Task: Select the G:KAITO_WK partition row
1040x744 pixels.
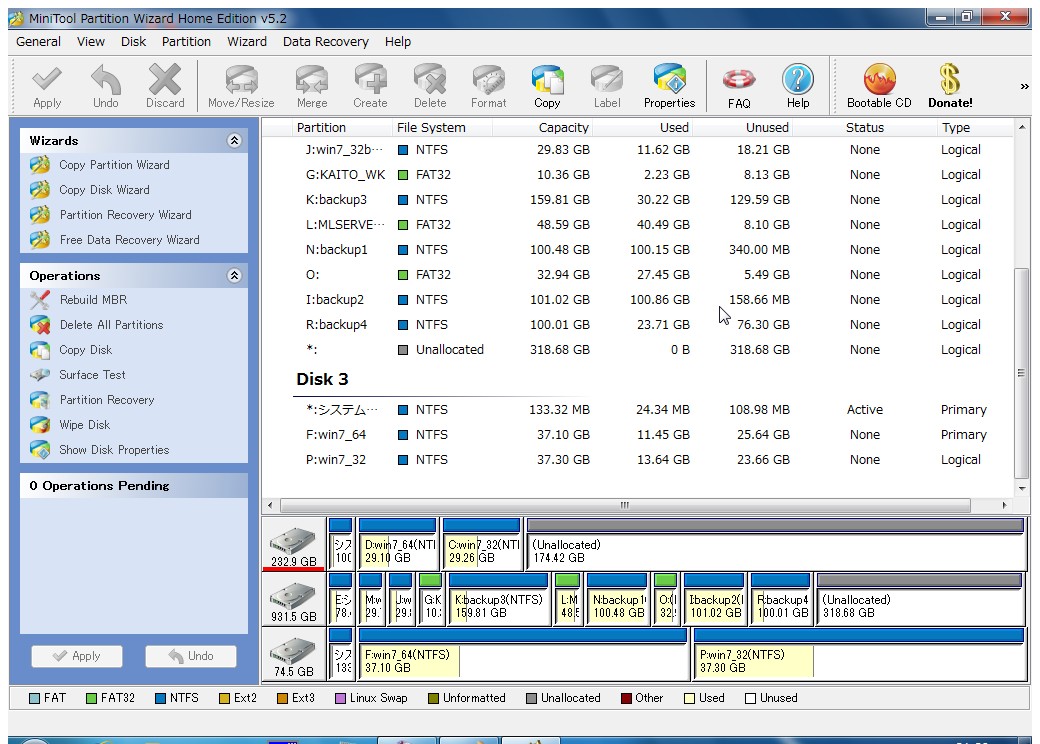Action: pos(637,175)
